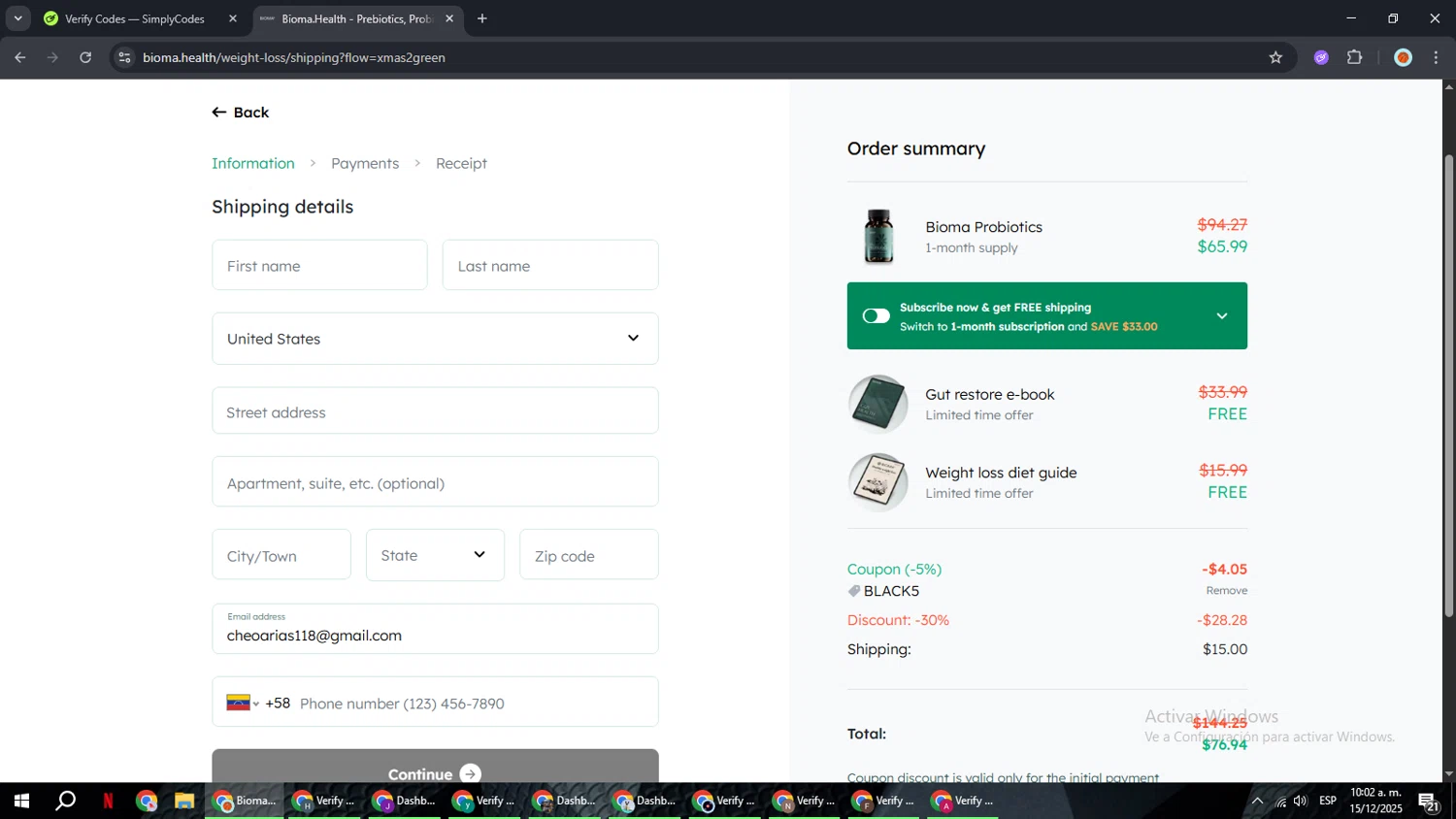
Task: Focus the First name field
Action: pyautogui.click(x=319, y=265)
